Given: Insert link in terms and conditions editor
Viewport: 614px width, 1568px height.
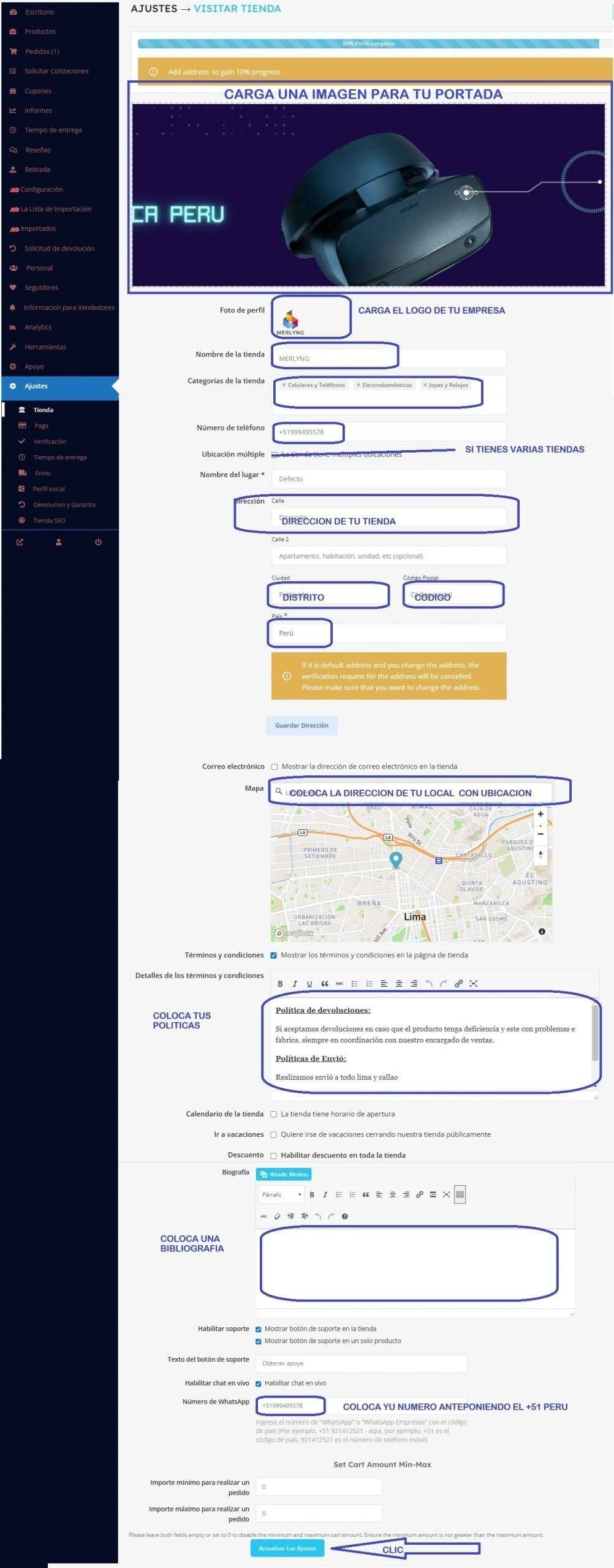Looking at the screenshot, I should [458, 984].
